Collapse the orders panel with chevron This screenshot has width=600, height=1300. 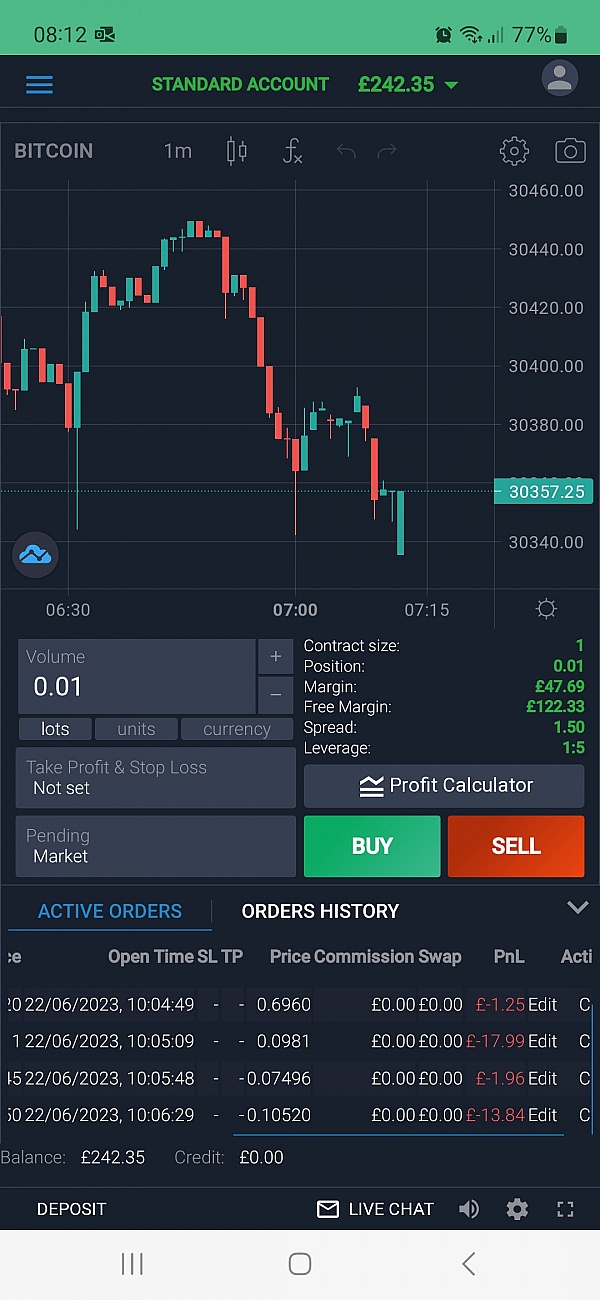tap(577, 908)
